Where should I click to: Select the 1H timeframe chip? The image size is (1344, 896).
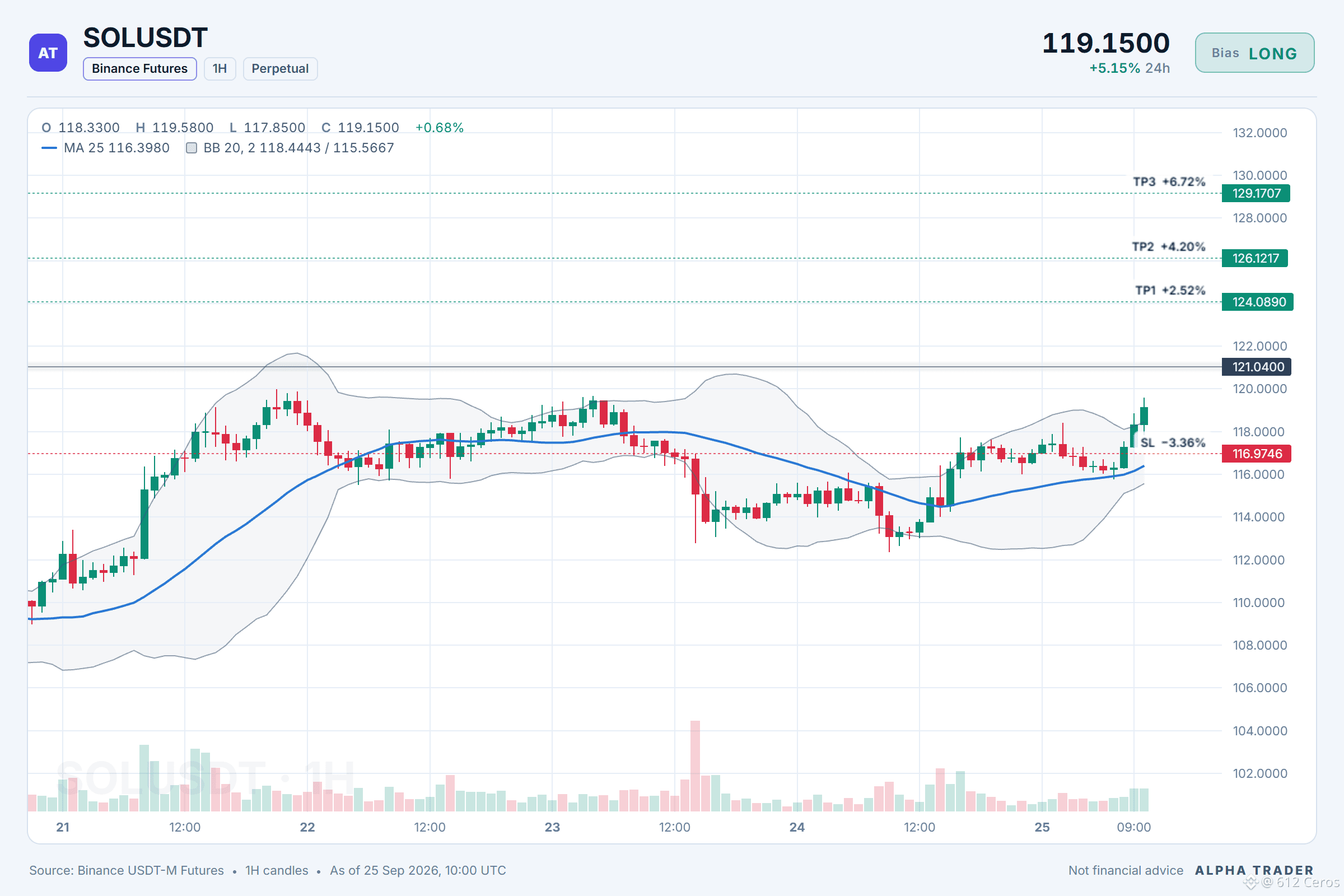pos(220,68)
